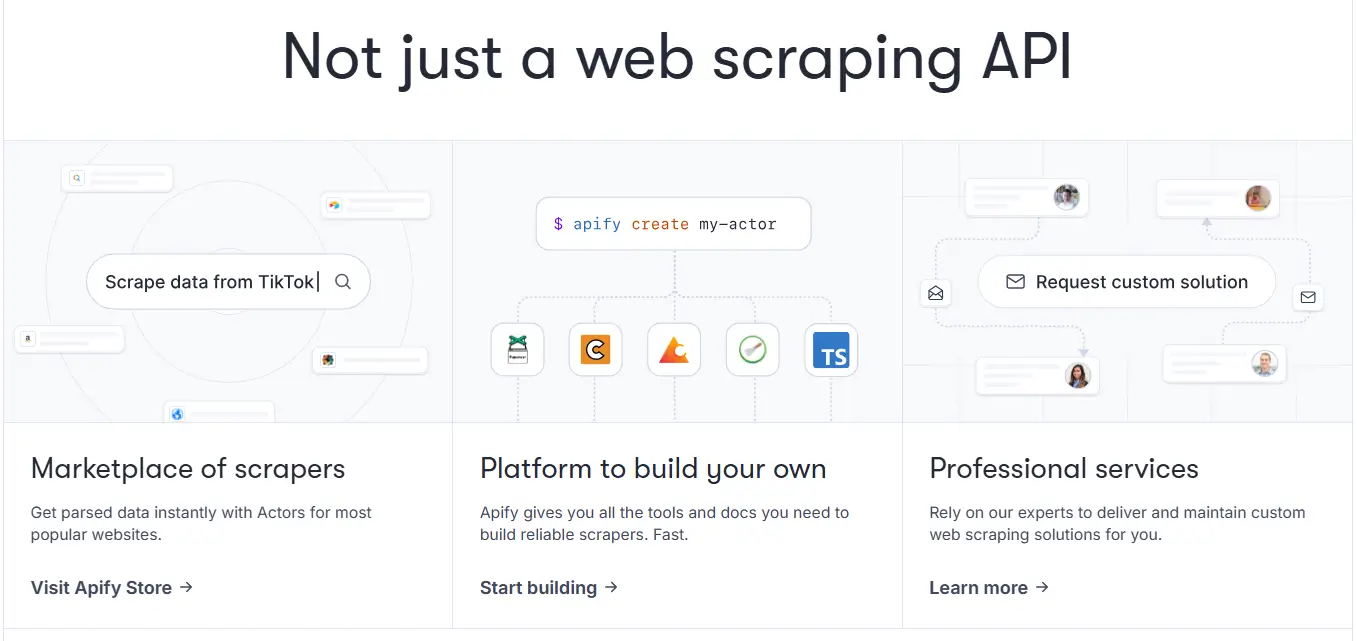Select the Puppeteer icon
1357x641 pixels.
(517, 350)
